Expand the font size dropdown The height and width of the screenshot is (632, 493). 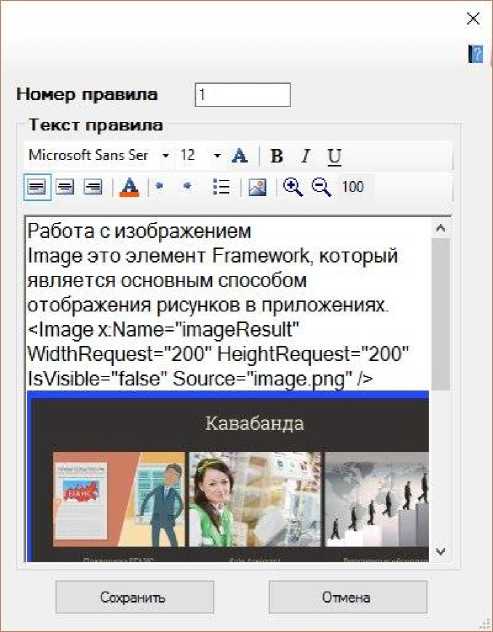pyautogui.click(x=217, y=156)
